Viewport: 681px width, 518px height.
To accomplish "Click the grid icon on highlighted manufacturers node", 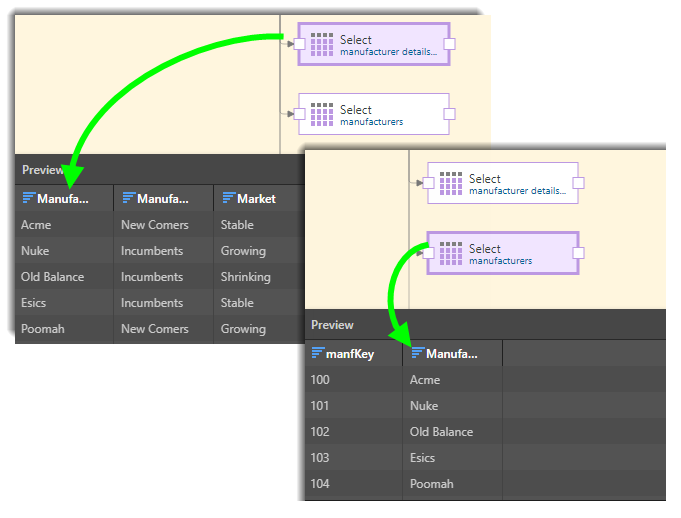I will (451, 253).
